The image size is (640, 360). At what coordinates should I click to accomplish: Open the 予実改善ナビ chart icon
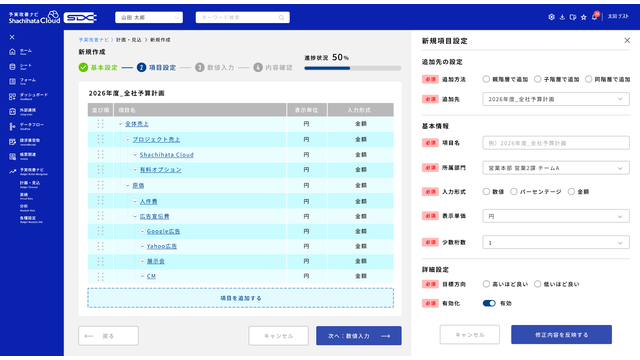[x=12, y=171]
